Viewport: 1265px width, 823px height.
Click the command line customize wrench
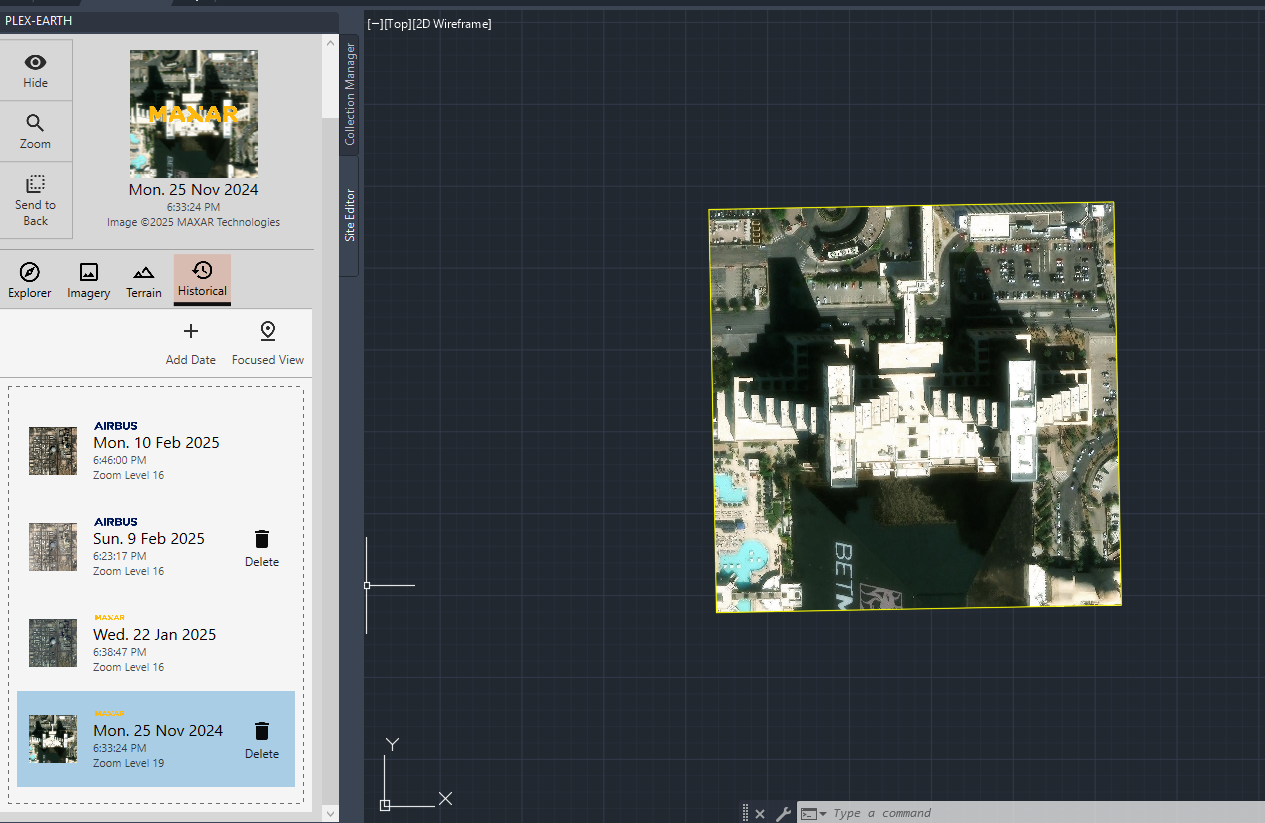(x=784, y=814)
